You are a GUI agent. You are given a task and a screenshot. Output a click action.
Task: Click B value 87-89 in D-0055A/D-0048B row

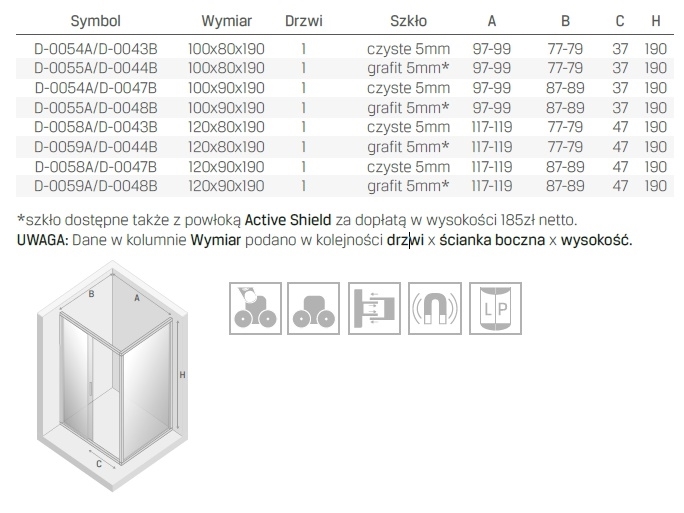(565, 108)
